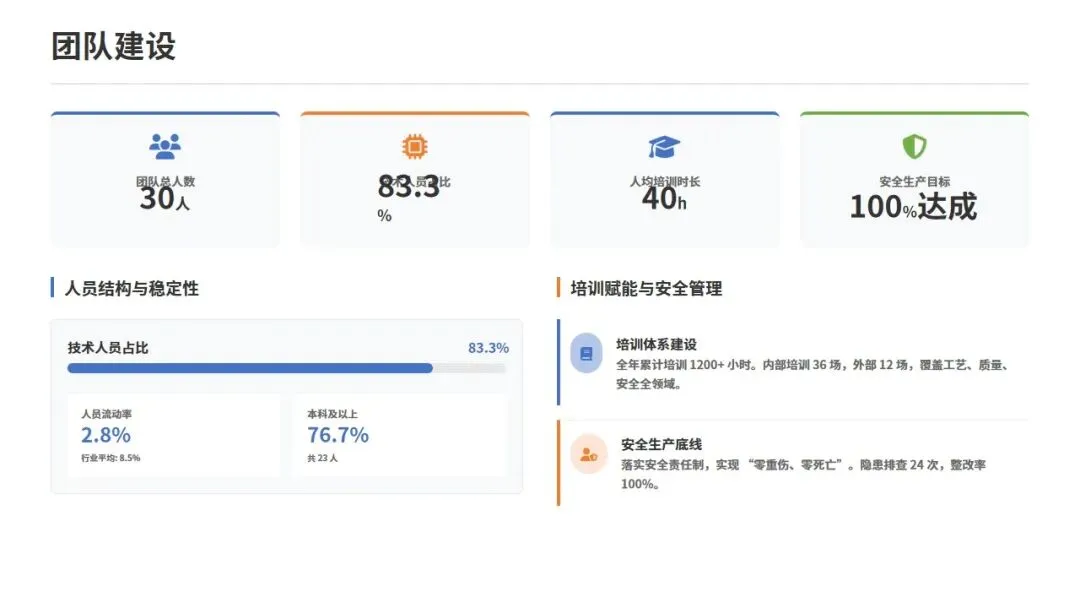Click the orange safety person icon
The height and width of the screenshot is (608, 1080).
coord(588,454)
